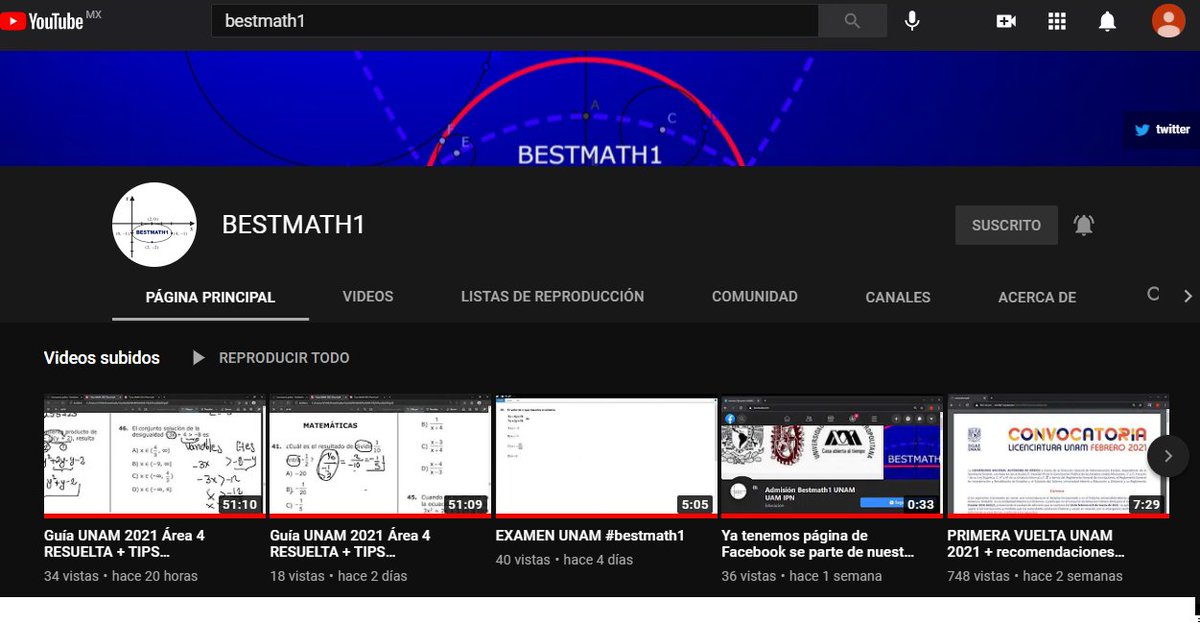Click the SUSCRITO subscription button
The image size is (1200, 624).
1006,225
